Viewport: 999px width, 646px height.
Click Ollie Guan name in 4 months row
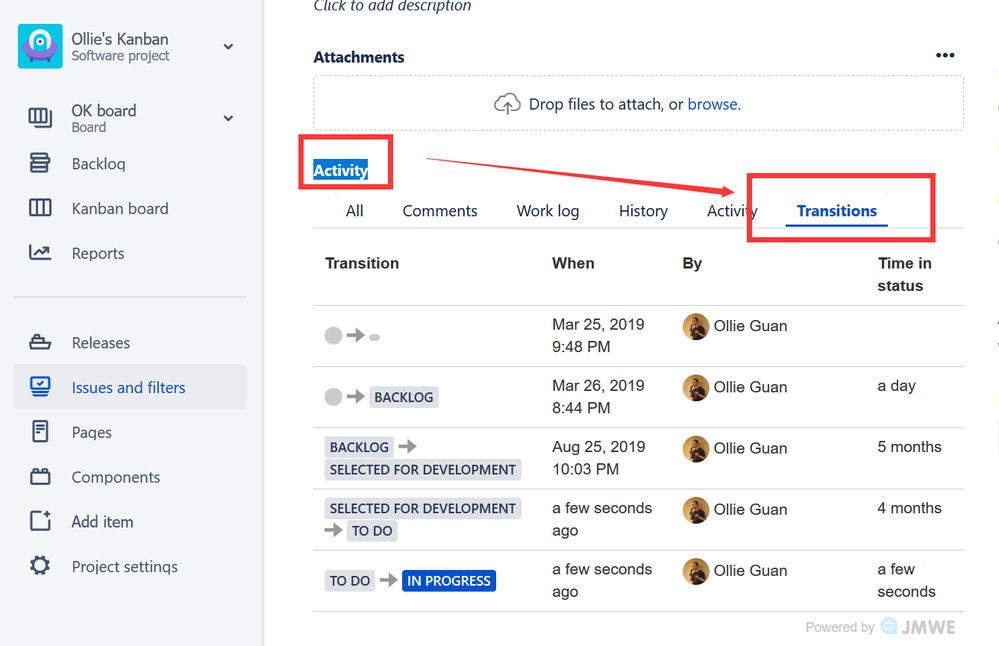(750, 510)
